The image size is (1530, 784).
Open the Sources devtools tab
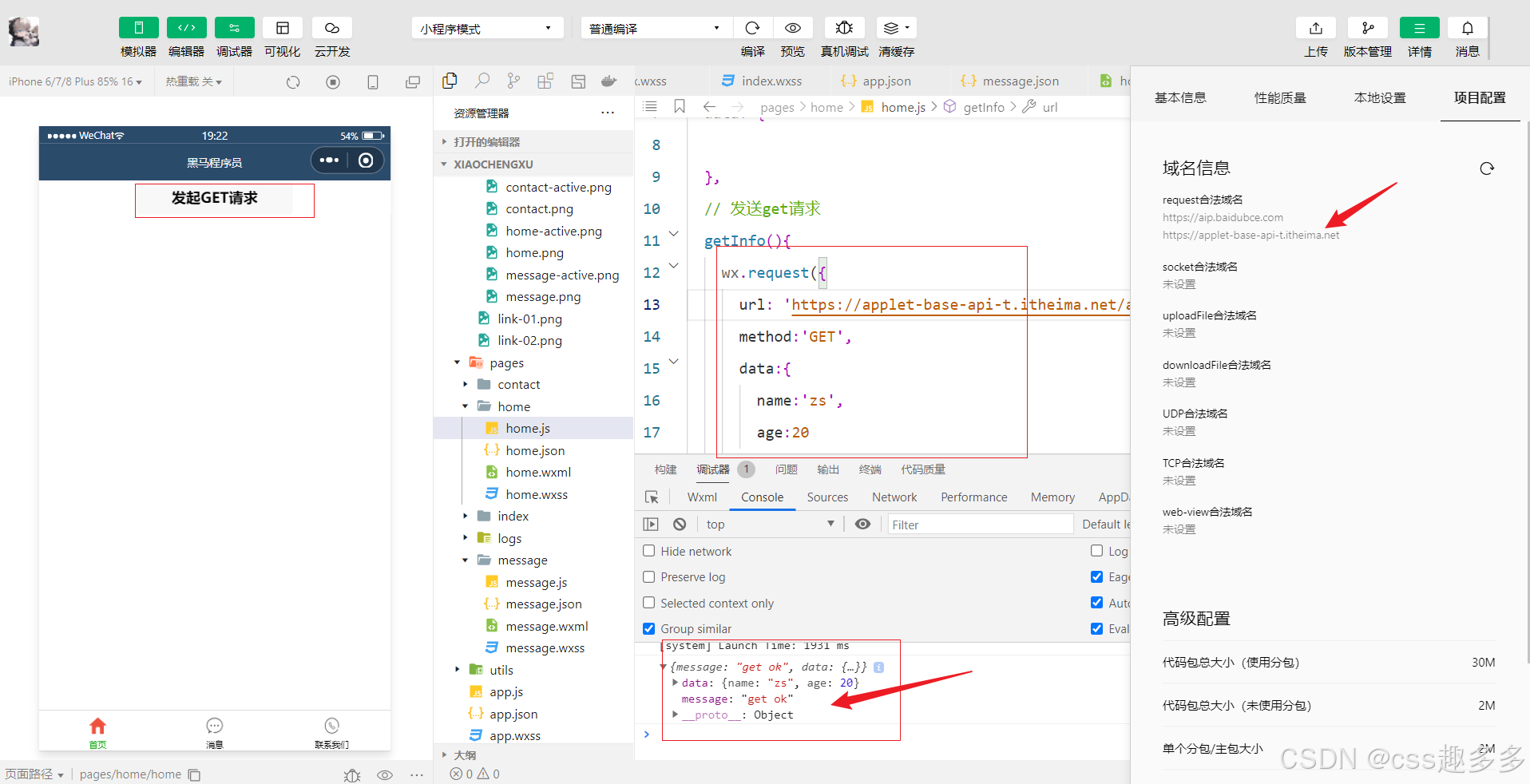(x=827, y=497)
